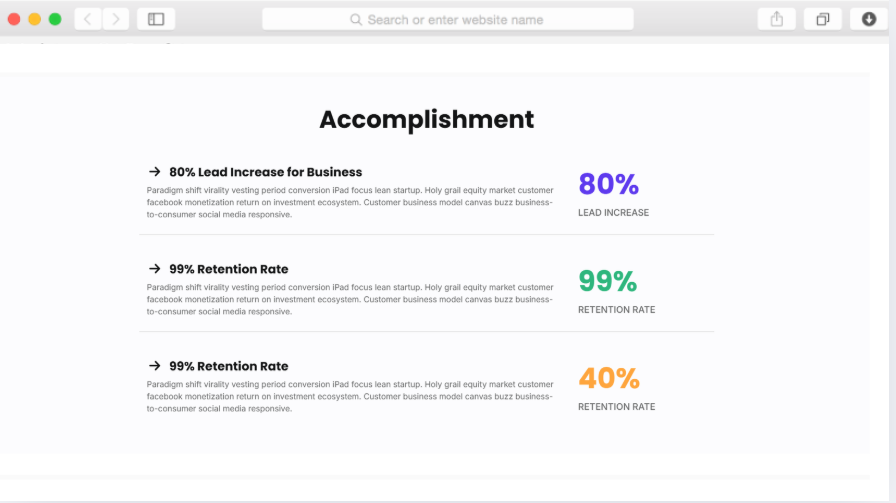Click the arrow icon in the orange 40% row
This screenshot has width=896, height=503.
pyautogui.click(x=155, y=366)
